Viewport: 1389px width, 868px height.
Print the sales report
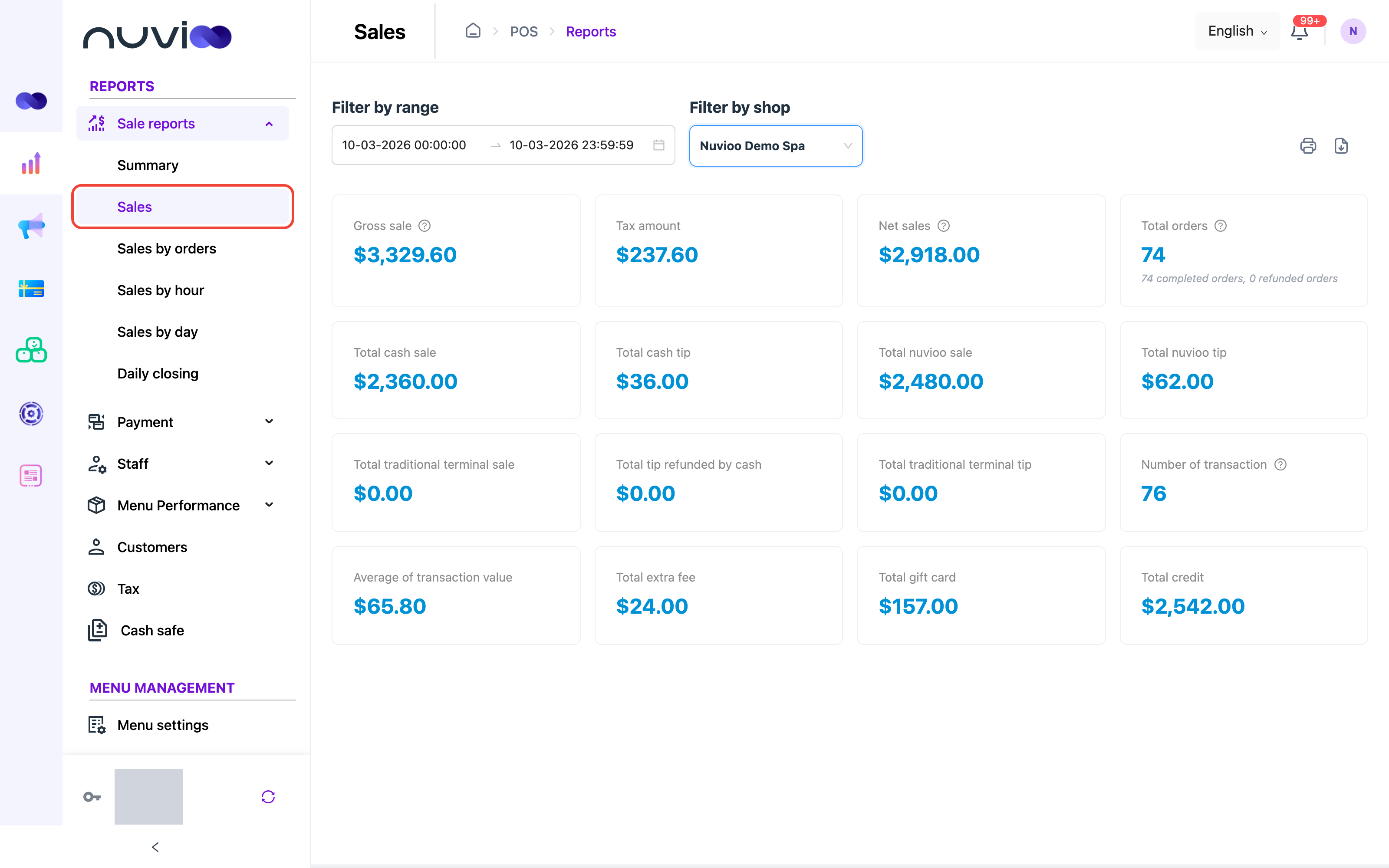(1308, 146)
